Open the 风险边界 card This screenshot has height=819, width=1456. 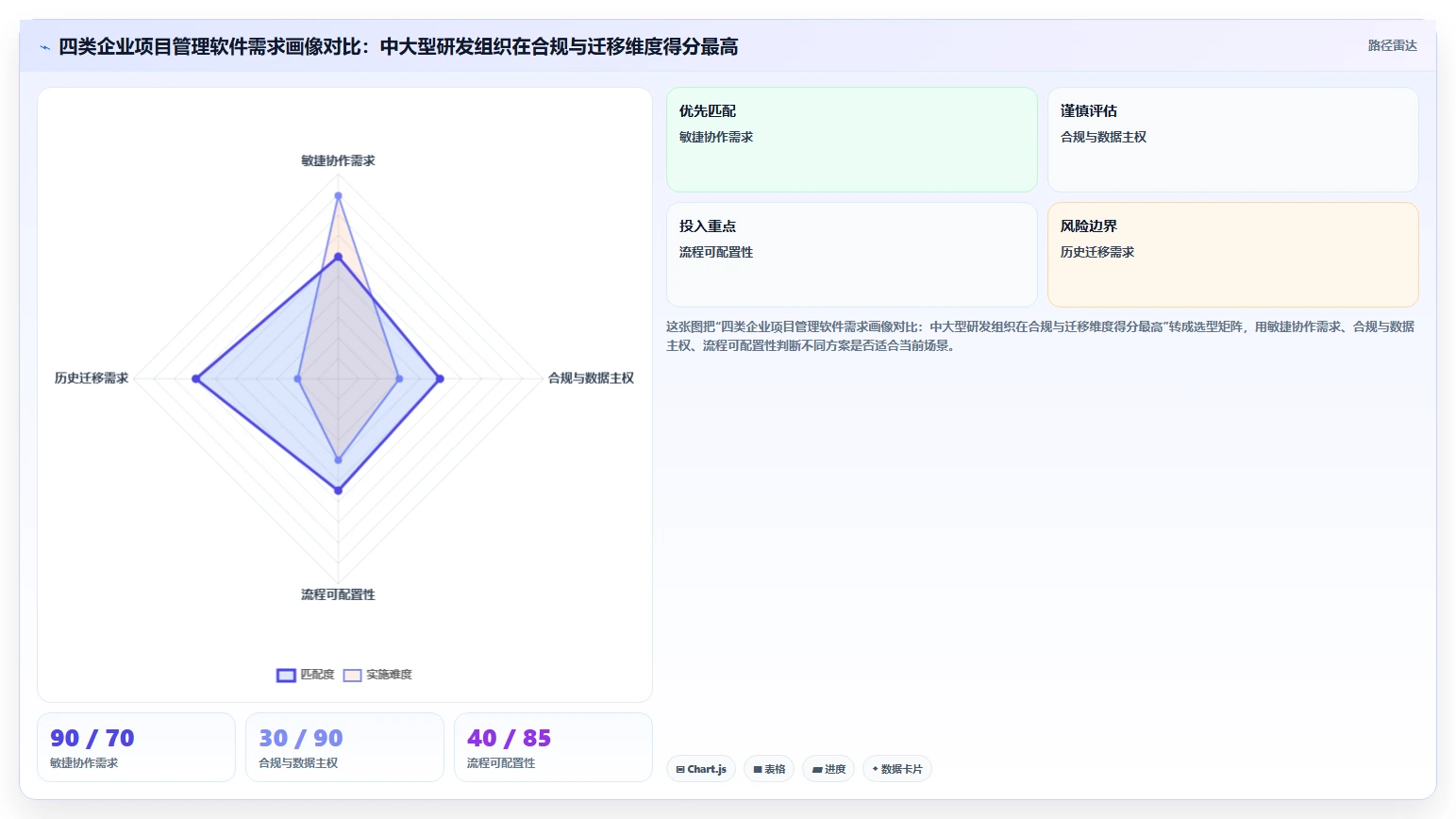click(1233, 255)
